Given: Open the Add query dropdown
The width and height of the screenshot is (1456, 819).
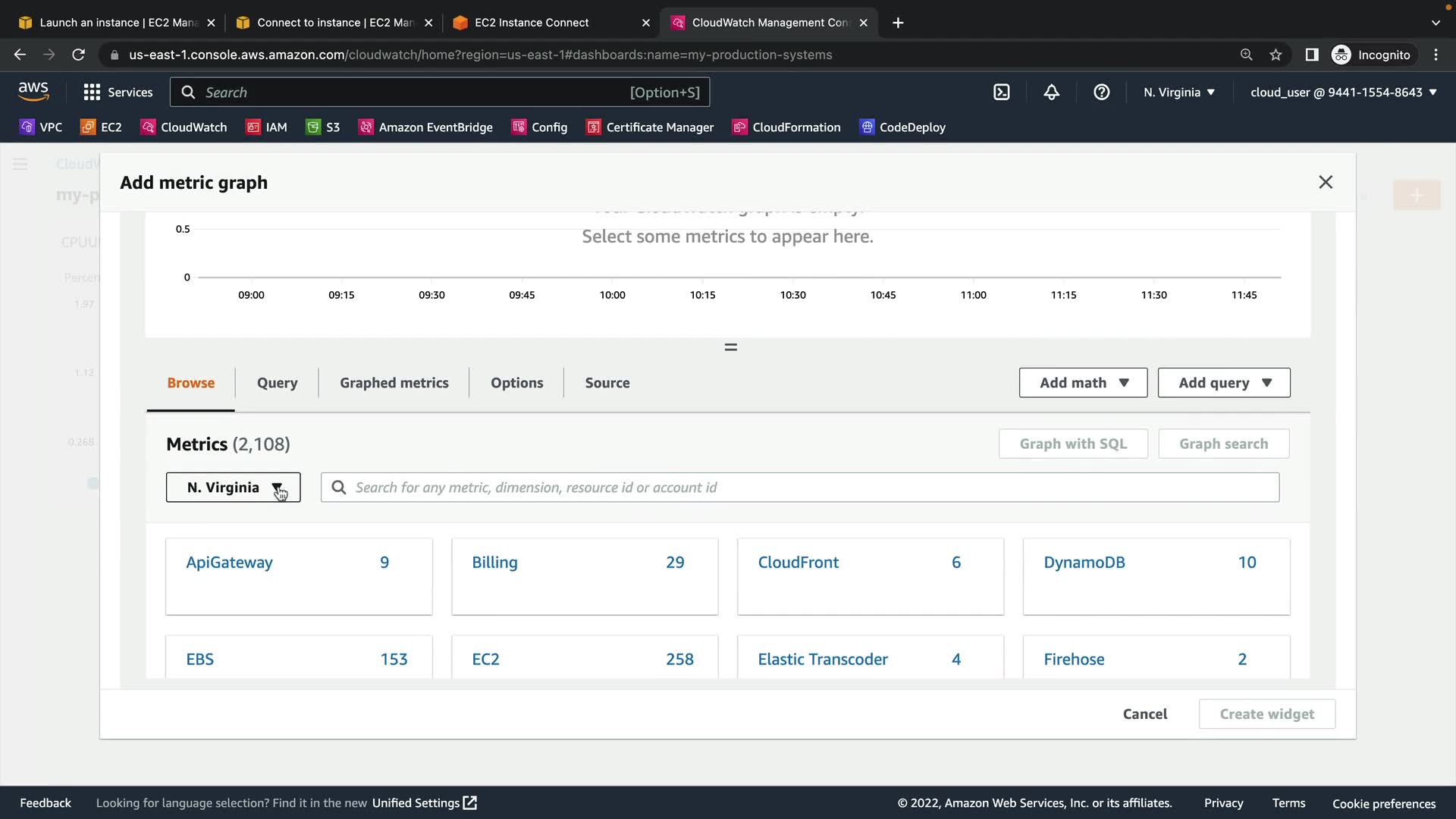Looking at the screenshot, I should tap(1223, 383).
